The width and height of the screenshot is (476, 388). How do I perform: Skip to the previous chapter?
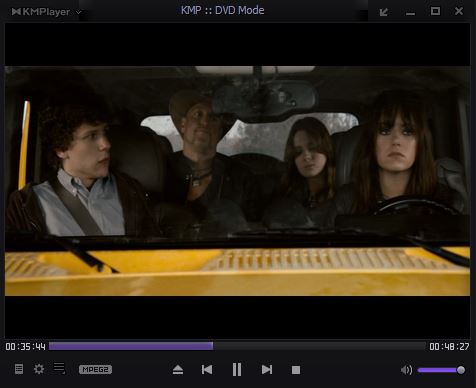point(207,370)
